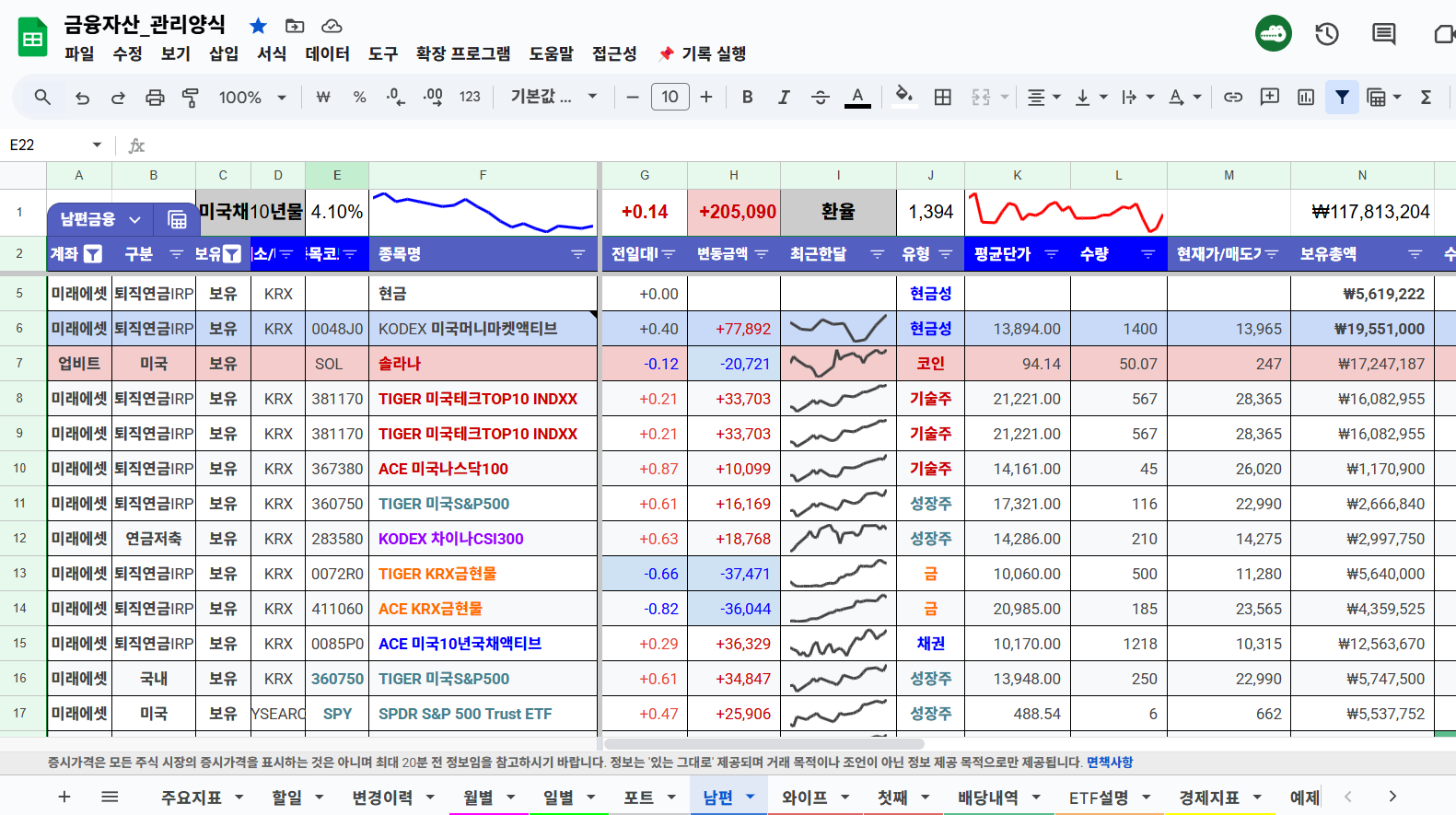Click the 기록 실행 button
This screenshot has height=815, width=1456.
(703, 53)
